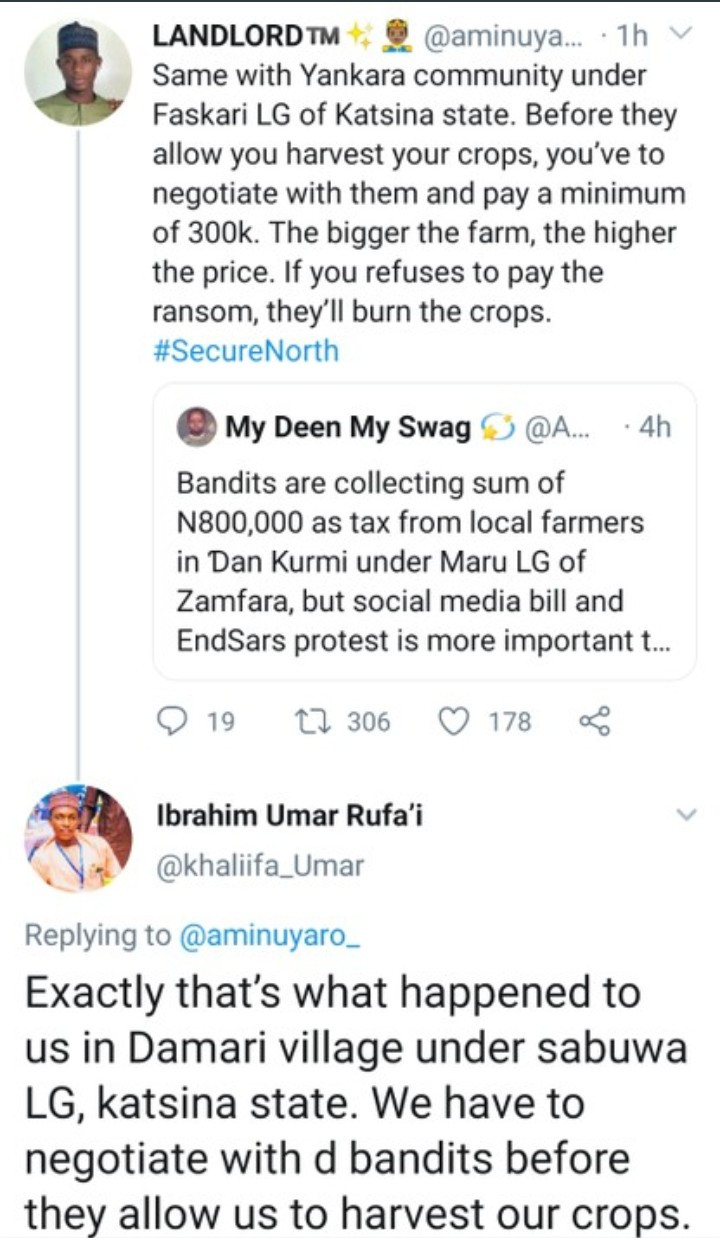This screenshot has height=1238, width=720.
Task: Tap the My Deen My Swag name
Action: pyautogui.click(x=347, y=428)
